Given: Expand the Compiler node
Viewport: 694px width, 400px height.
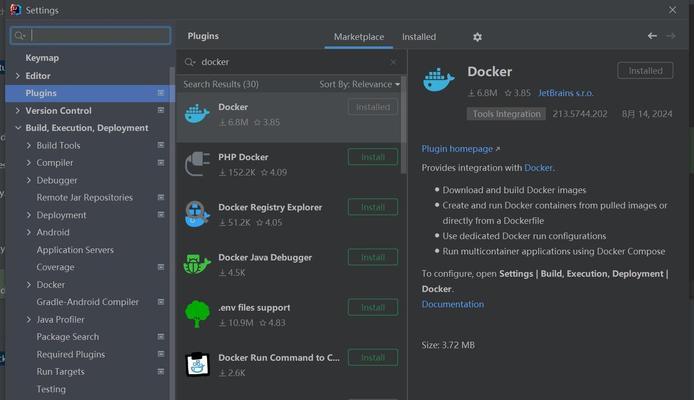Looking at the screenshot, I should coord(29,162).
